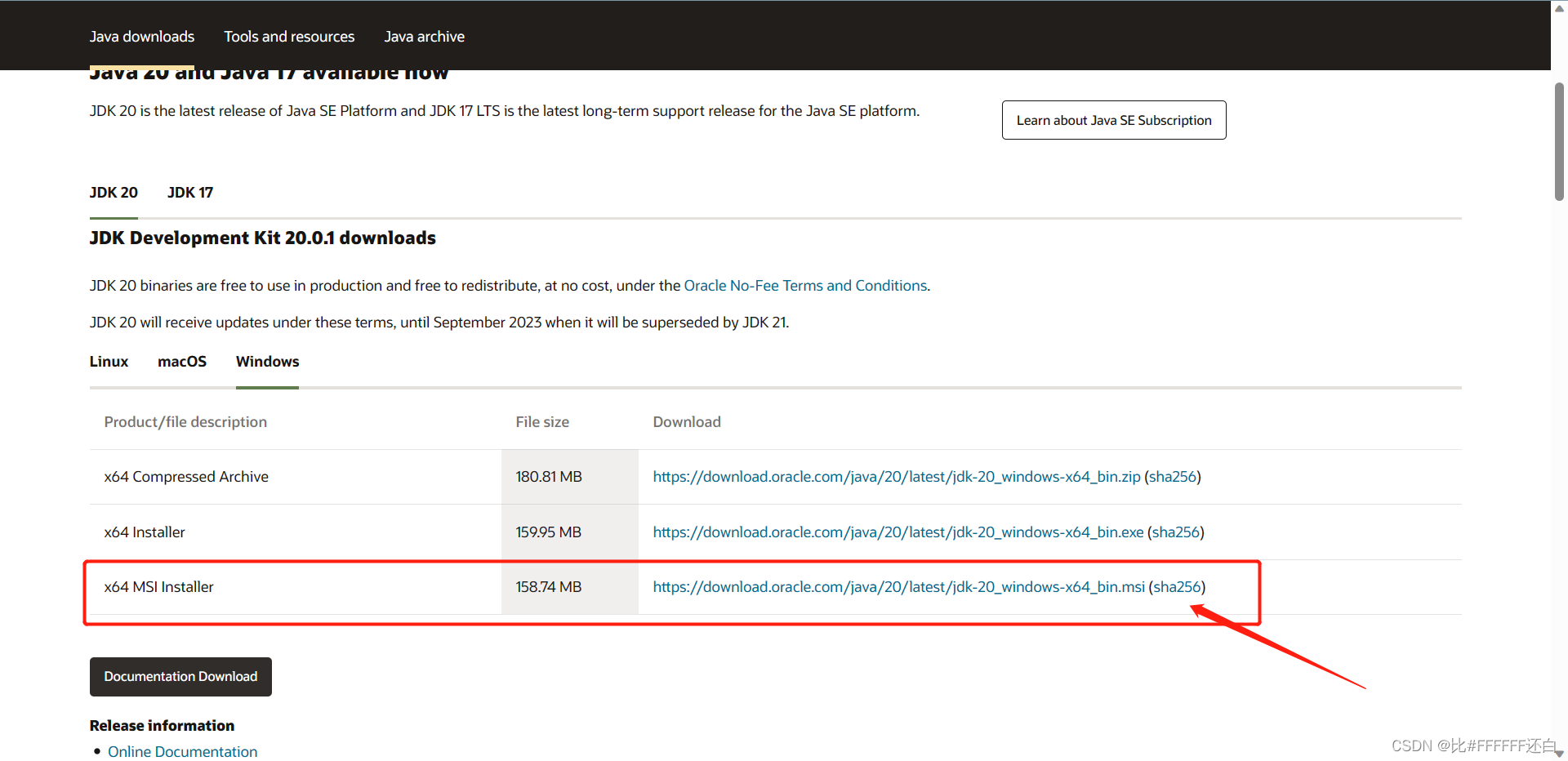Go to the Java archive tab
Viewport: 1568px width, 761px height.
(424, 37)
